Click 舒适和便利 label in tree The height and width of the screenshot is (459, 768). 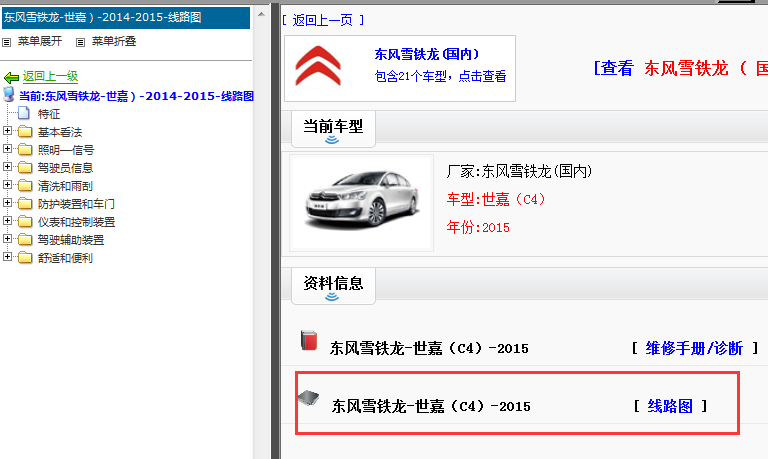tap(66, 258)
